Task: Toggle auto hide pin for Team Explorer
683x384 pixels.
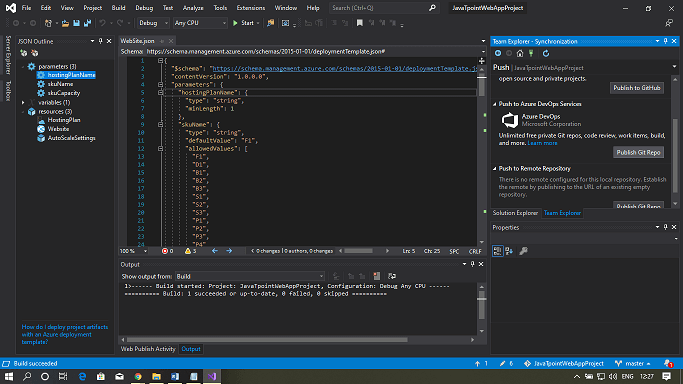Action: (666, 41)
